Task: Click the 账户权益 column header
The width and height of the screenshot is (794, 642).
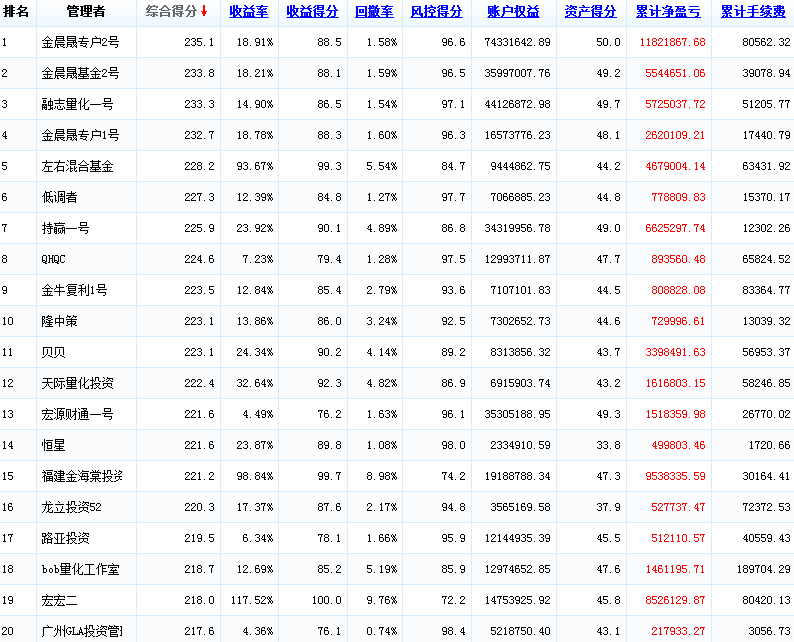Action: 513,12
